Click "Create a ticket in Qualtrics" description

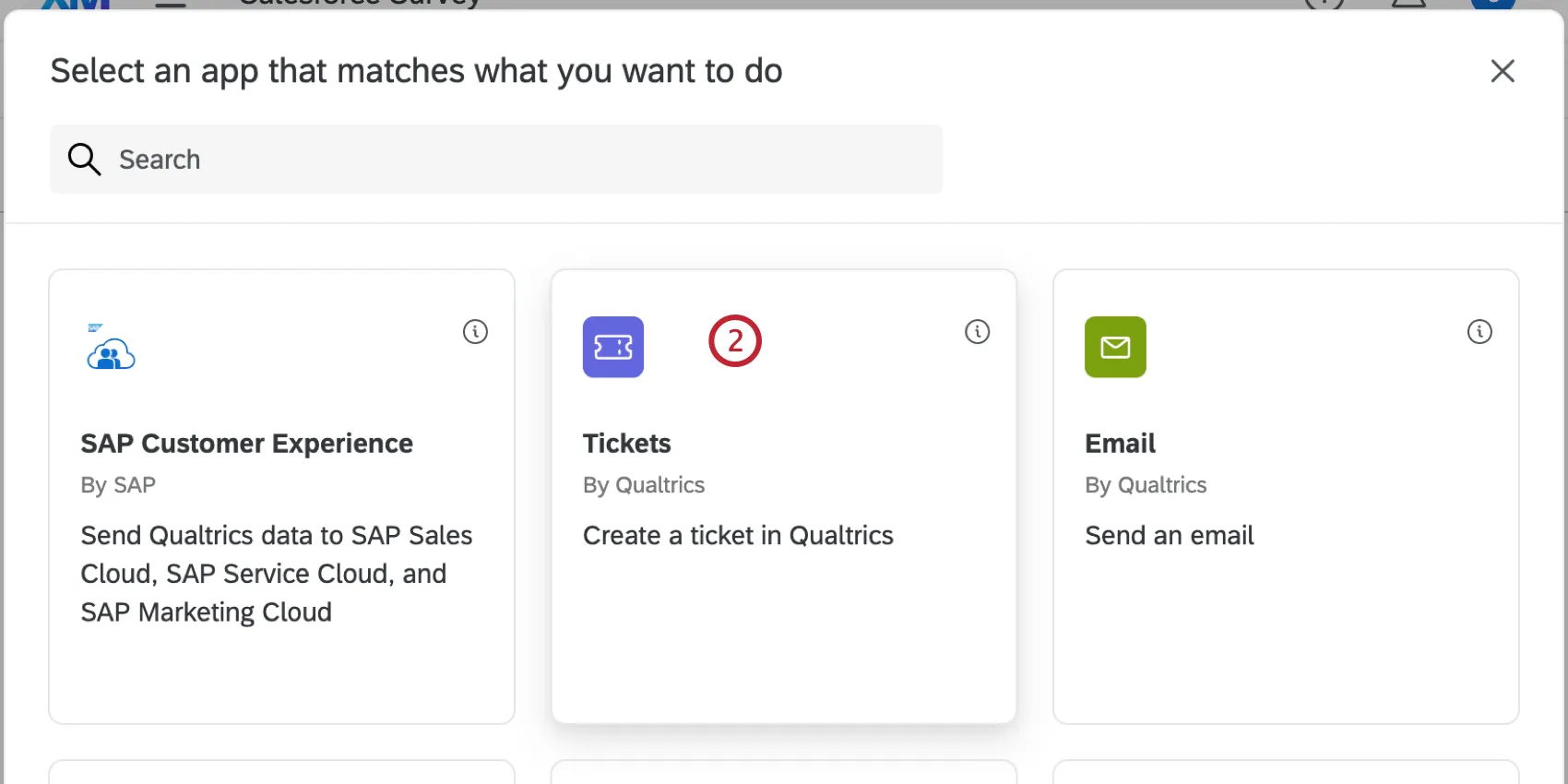[x=738, y=536]
